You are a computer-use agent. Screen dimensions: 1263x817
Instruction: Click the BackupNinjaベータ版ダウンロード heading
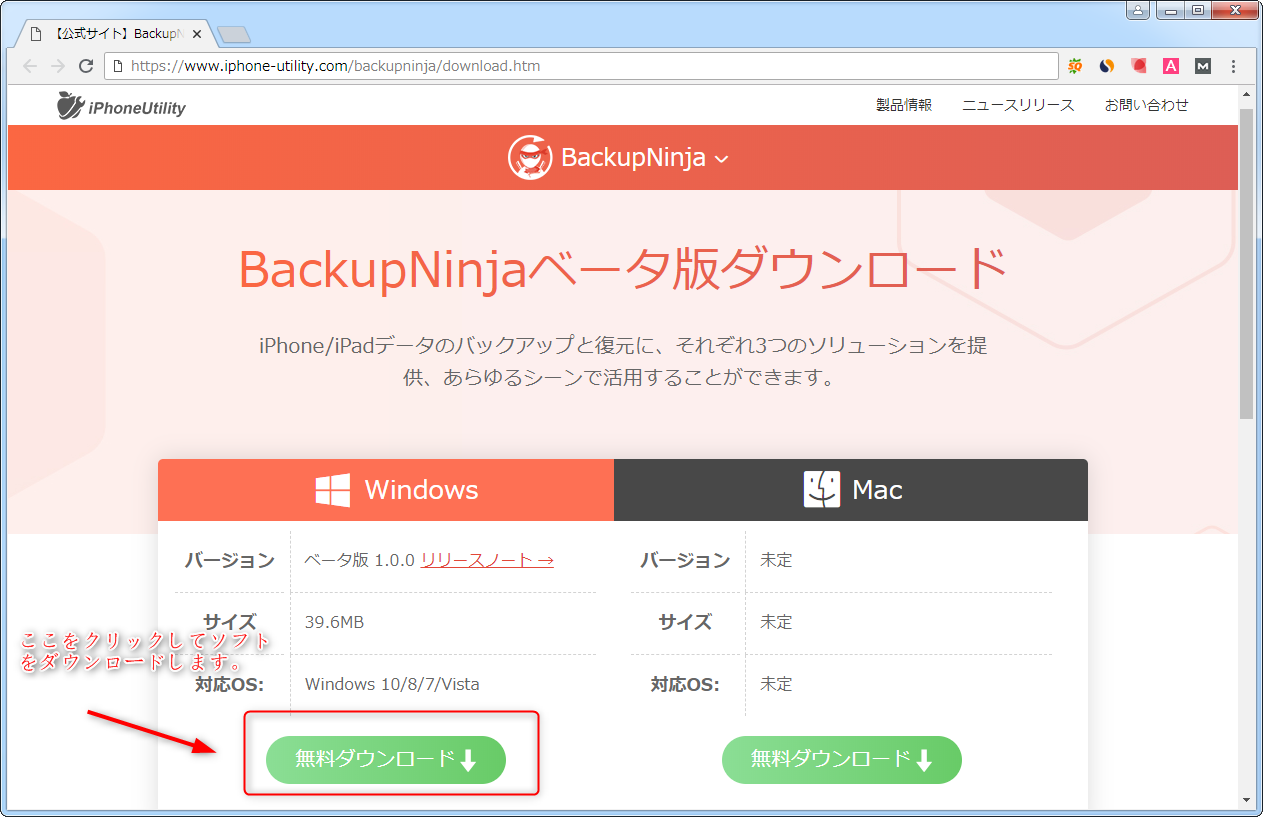click(623, 268)
